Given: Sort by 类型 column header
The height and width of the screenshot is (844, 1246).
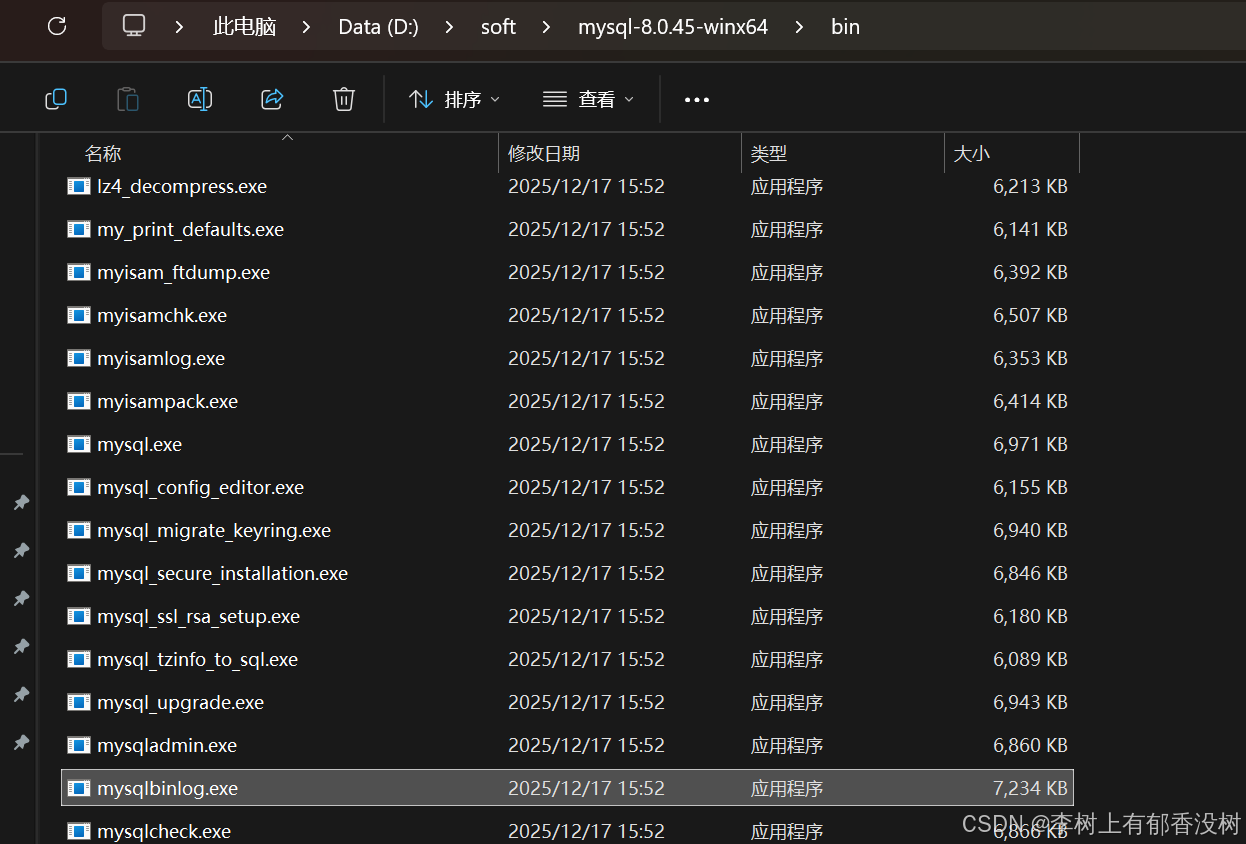Looking at the screenshot, I should pyautogui.click(x=769, y=153).
